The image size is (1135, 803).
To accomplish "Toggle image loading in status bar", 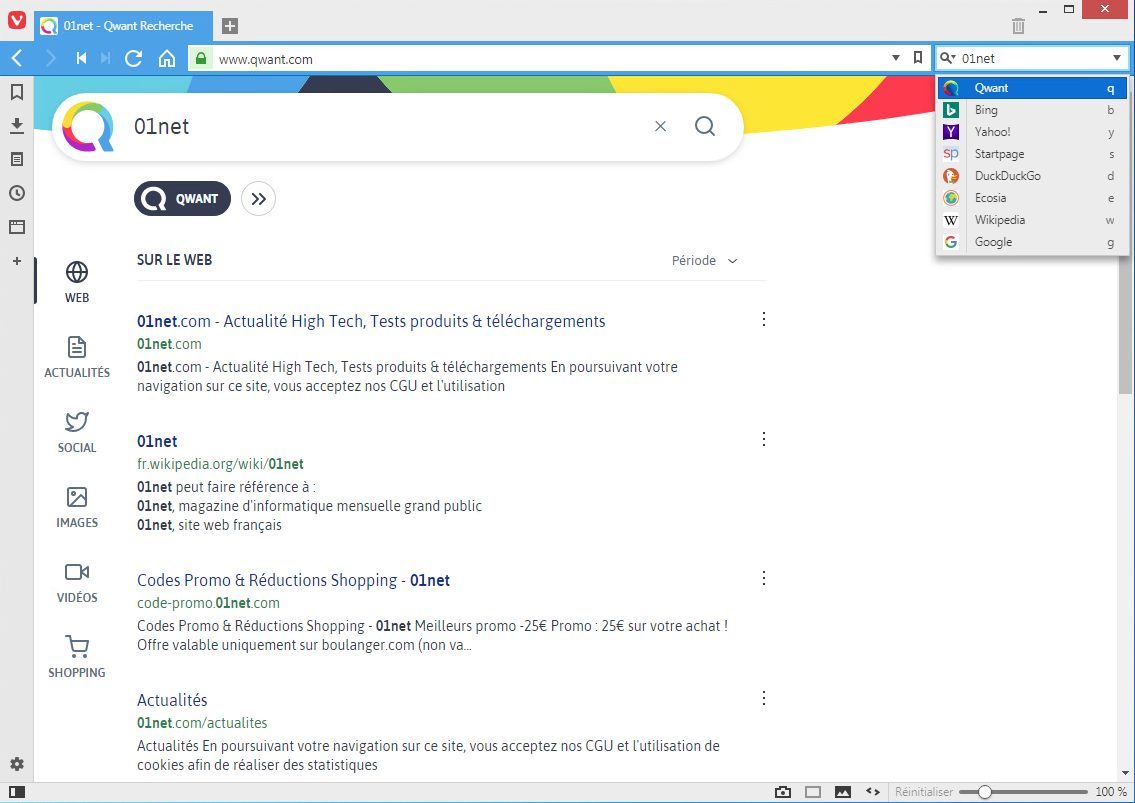I will pos(843,792).
